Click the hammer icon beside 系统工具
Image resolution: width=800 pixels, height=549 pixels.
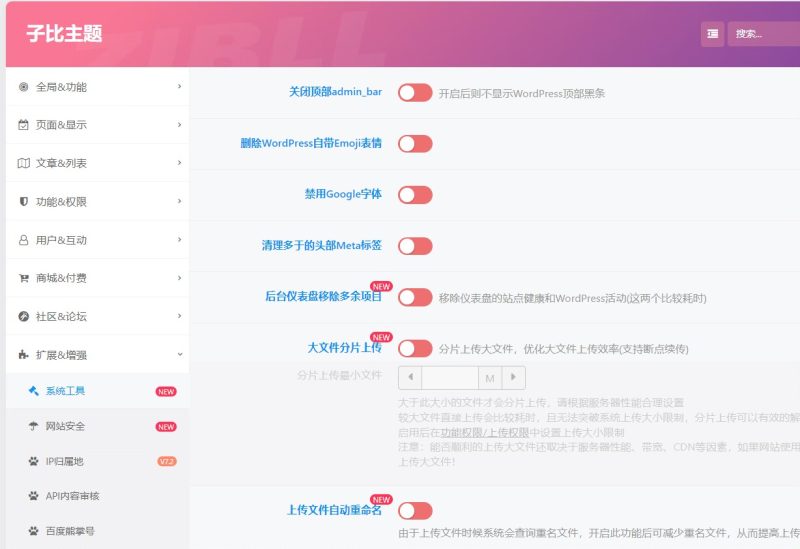tap(34, 391)
